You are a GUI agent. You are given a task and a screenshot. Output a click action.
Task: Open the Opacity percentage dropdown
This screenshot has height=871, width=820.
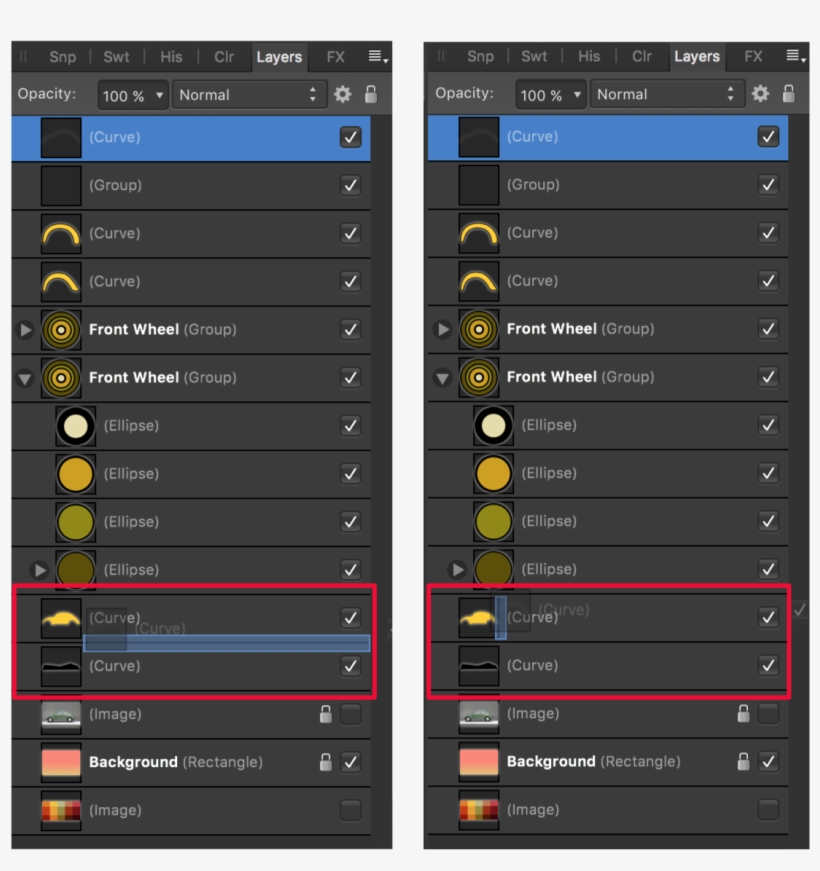click(x=131, y=94)
